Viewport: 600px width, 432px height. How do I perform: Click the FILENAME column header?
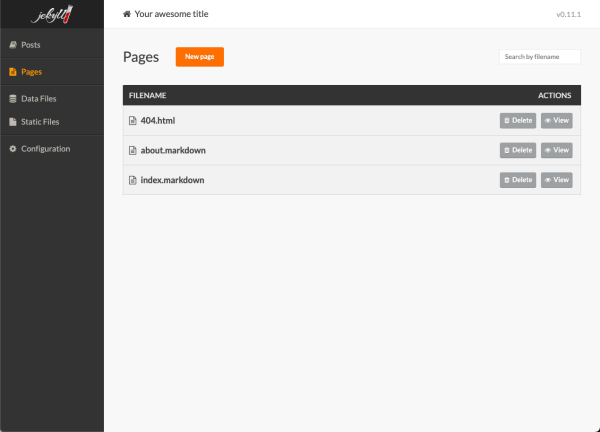[147, 95]
